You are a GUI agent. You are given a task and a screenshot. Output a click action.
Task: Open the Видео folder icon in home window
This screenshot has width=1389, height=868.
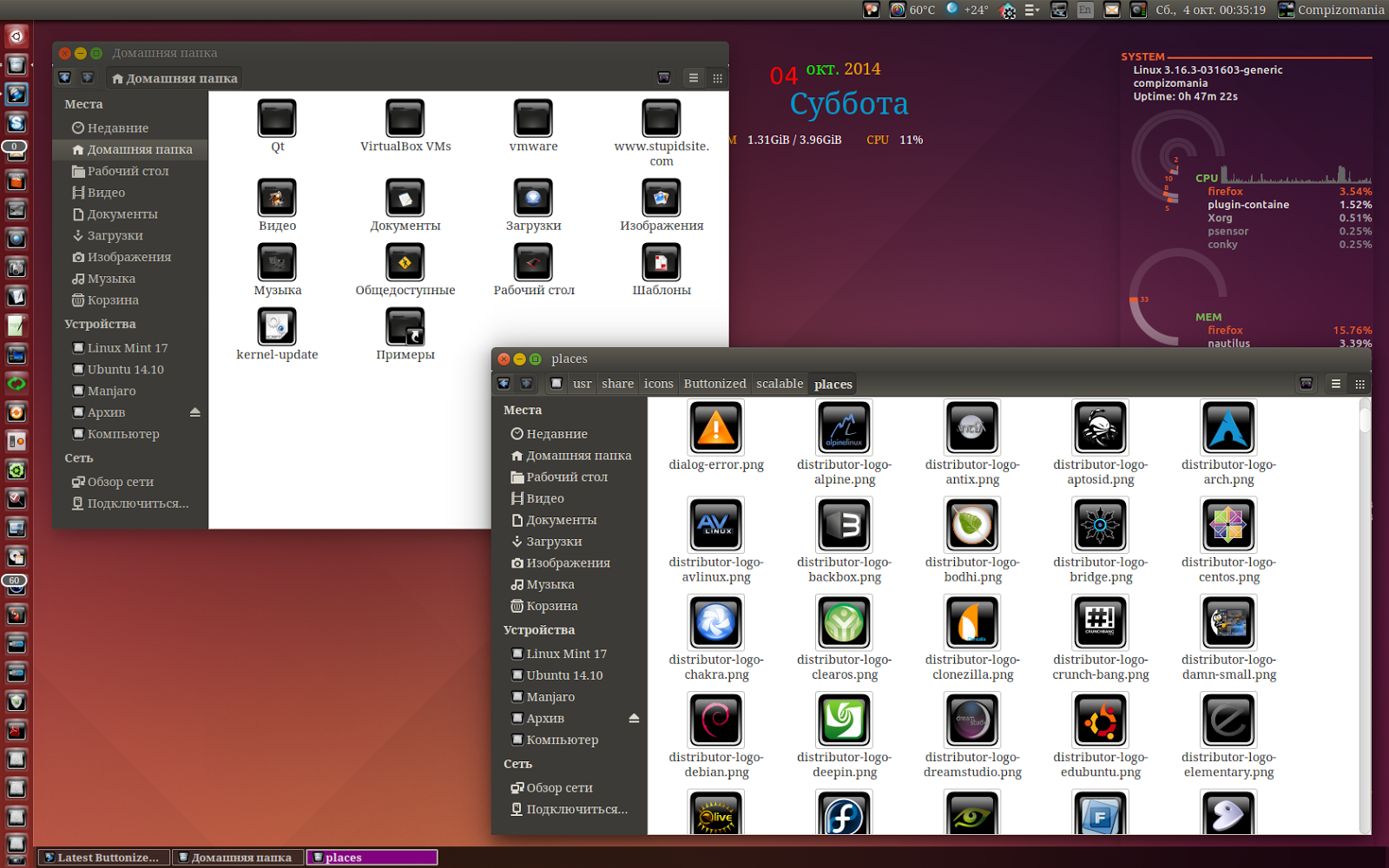(277, 198)
